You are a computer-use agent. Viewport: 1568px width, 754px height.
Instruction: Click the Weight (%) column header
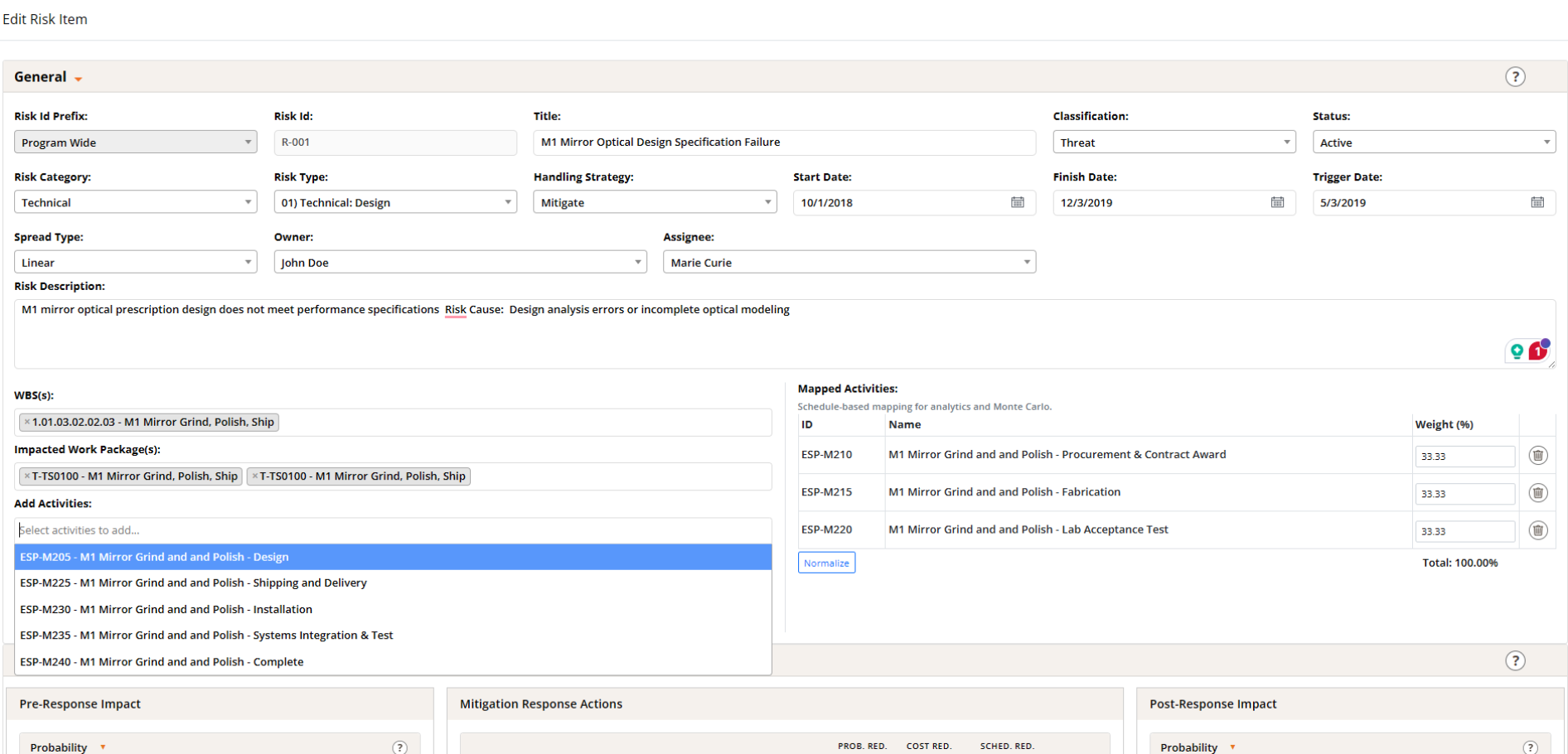(1444, 424)
